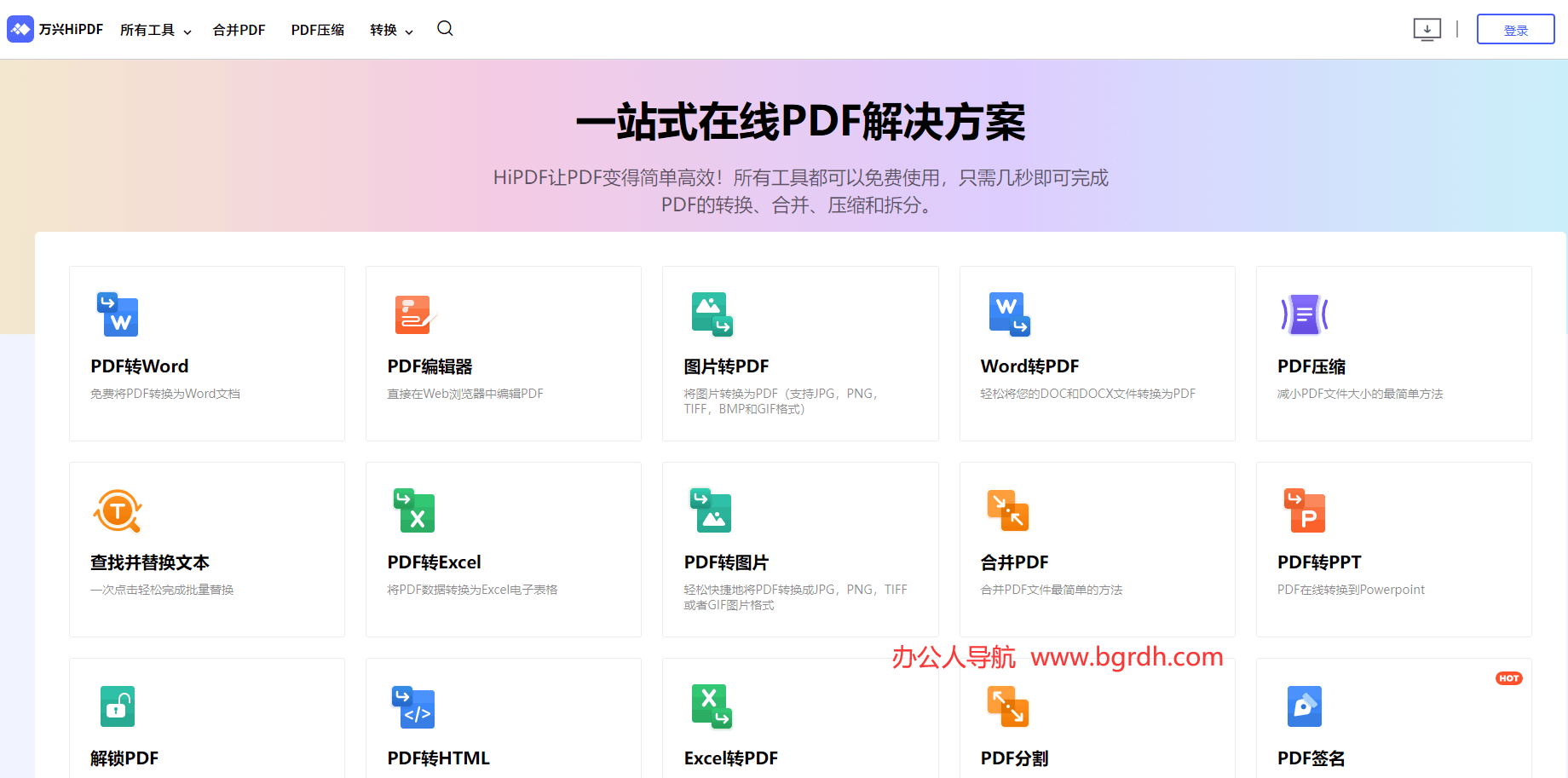
Task: Open the PDF签名 tool title
Action: [x=1311, y=758]
